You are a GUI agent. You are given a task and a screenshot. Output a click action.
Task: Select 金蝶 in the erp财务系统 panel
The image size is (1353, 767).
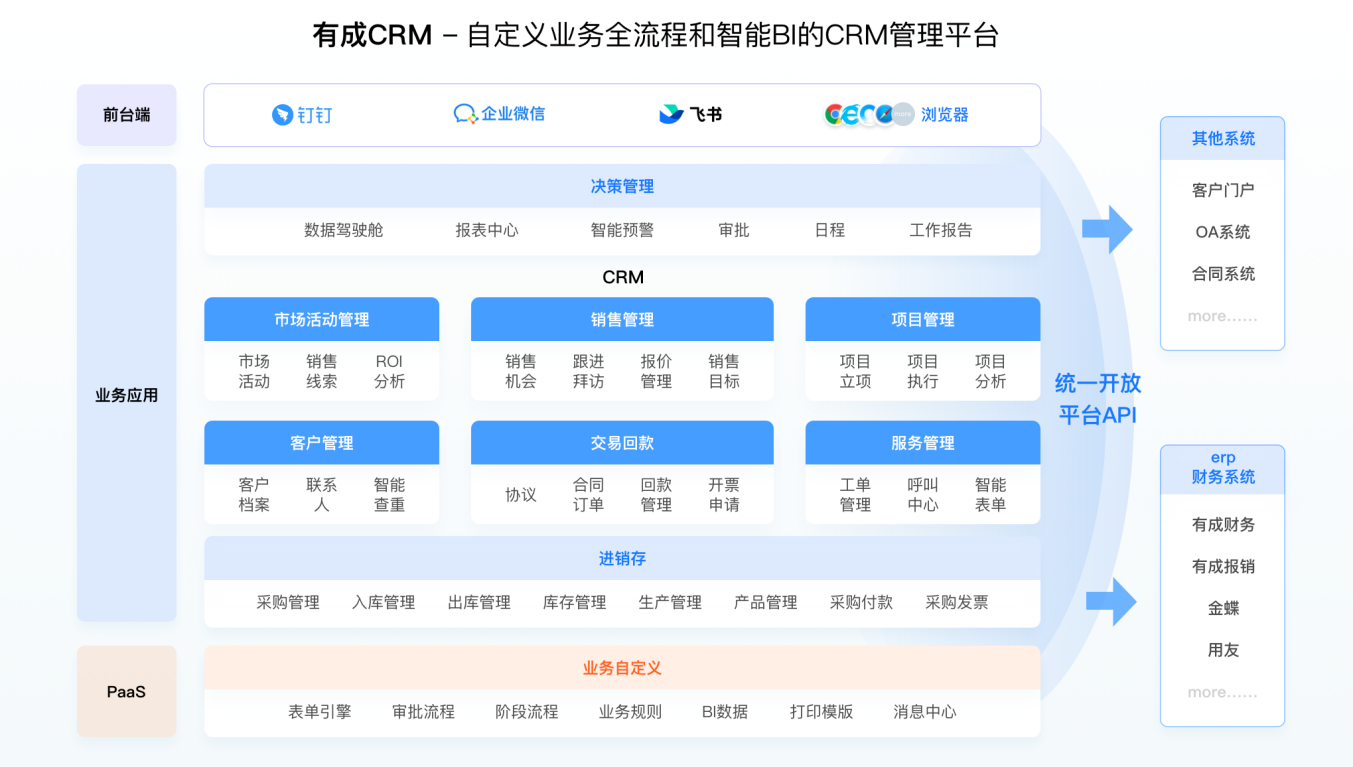tap(1221, 608)
